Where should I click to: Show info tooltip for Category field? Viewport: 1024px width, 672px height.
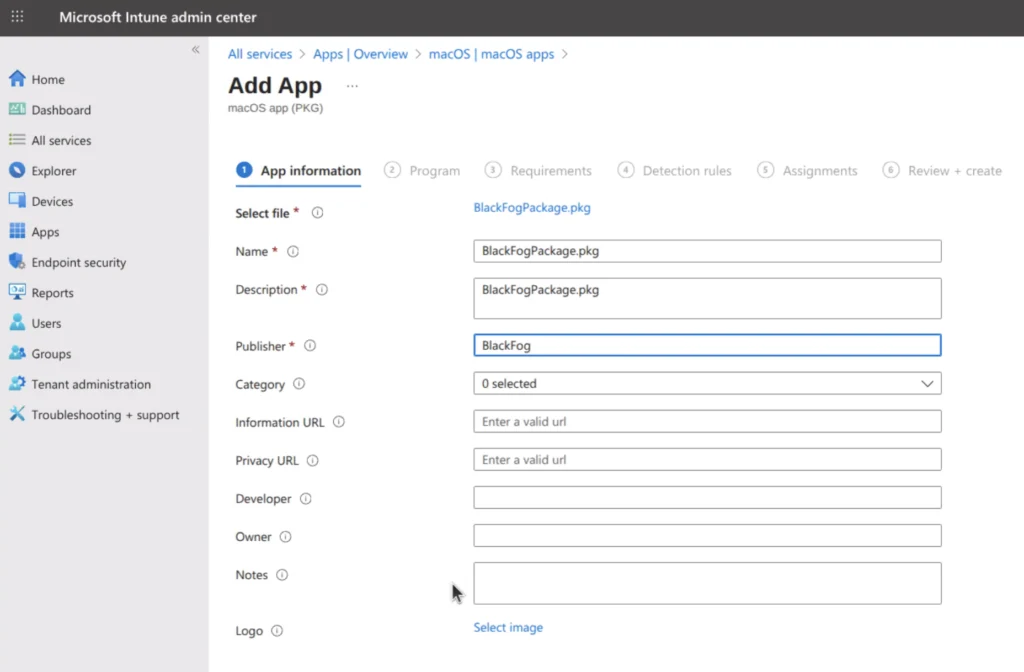(x=299, y=384)
